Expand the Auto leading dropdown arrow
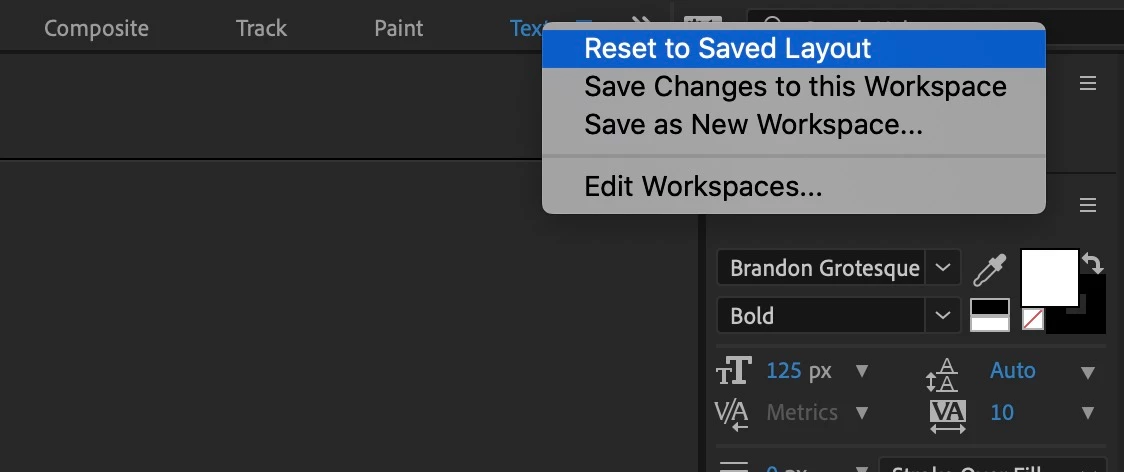1124x472 pixels. (x=1088, y=372)
